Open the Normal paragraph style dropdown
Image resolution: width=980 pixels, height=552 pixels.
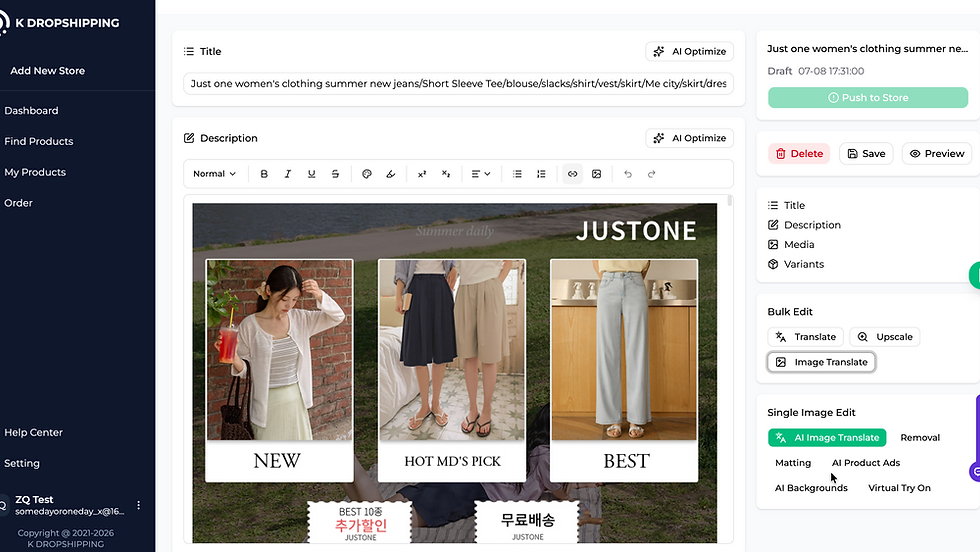(214, 174)
